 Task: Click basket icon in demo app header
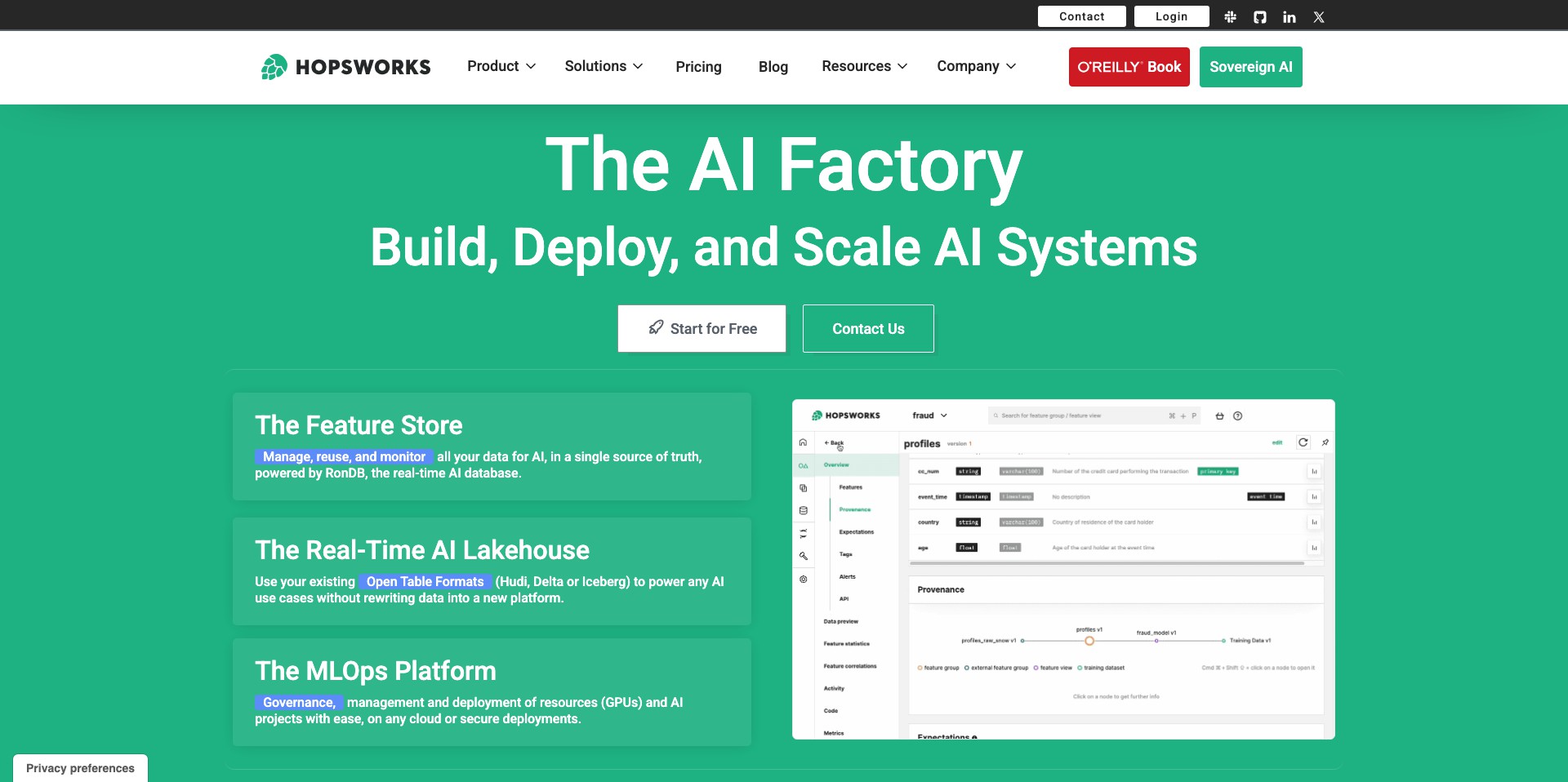(x=1220, y=415)
